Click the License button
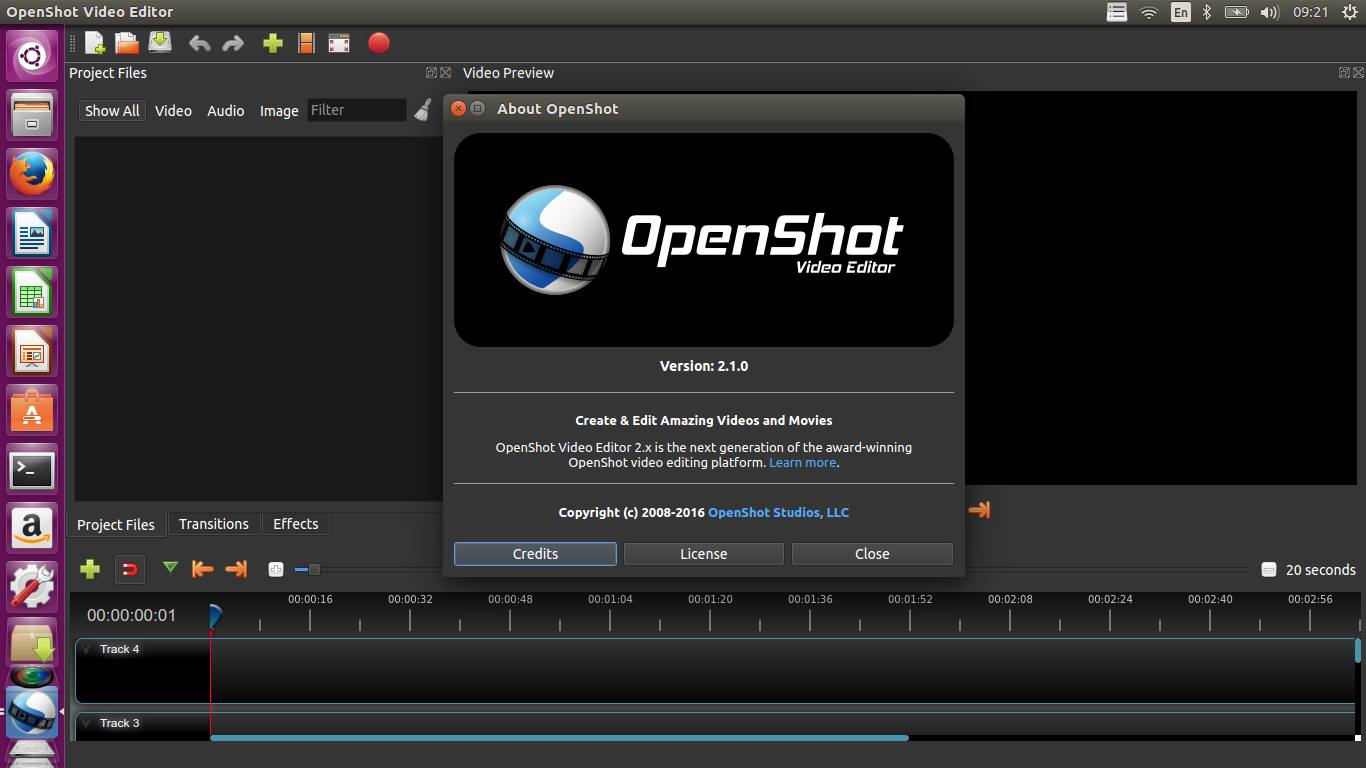Screen dimensions: 1366x768 coord(704,554)
